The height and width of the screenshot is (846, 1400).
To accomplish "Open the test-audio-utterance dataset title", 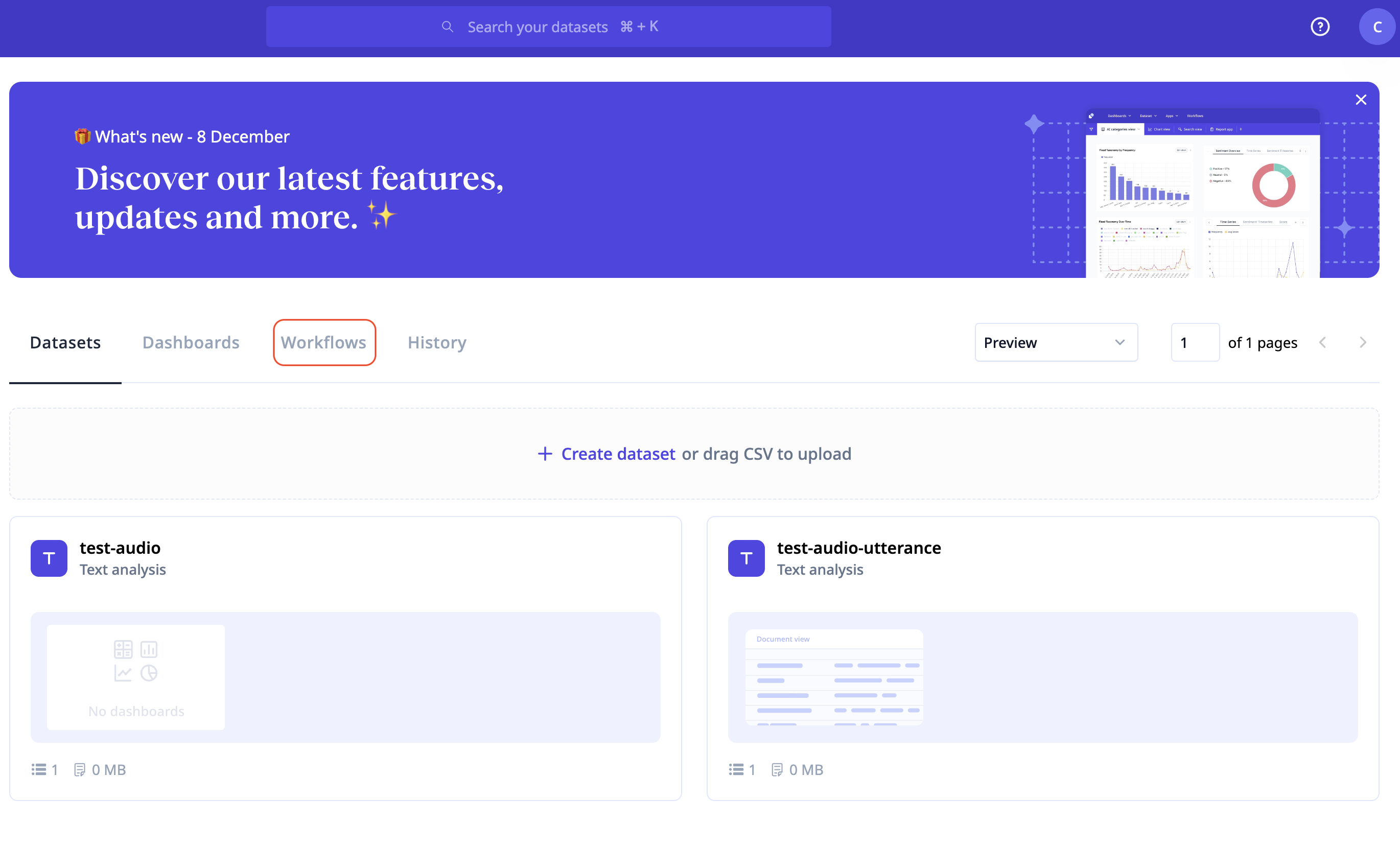I will pos(858,548).
